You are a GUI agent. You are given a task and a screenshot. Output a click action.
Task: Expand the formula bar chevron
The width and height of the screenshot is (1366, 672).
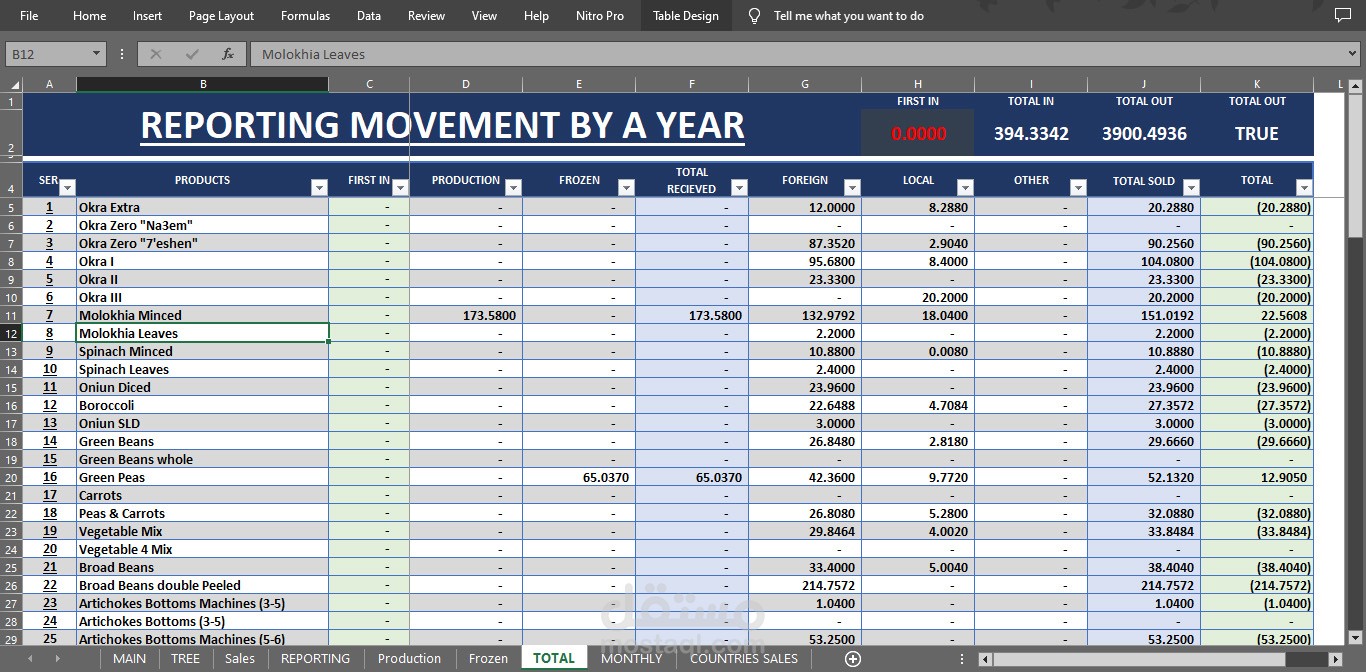click(x=1353, y=54)
